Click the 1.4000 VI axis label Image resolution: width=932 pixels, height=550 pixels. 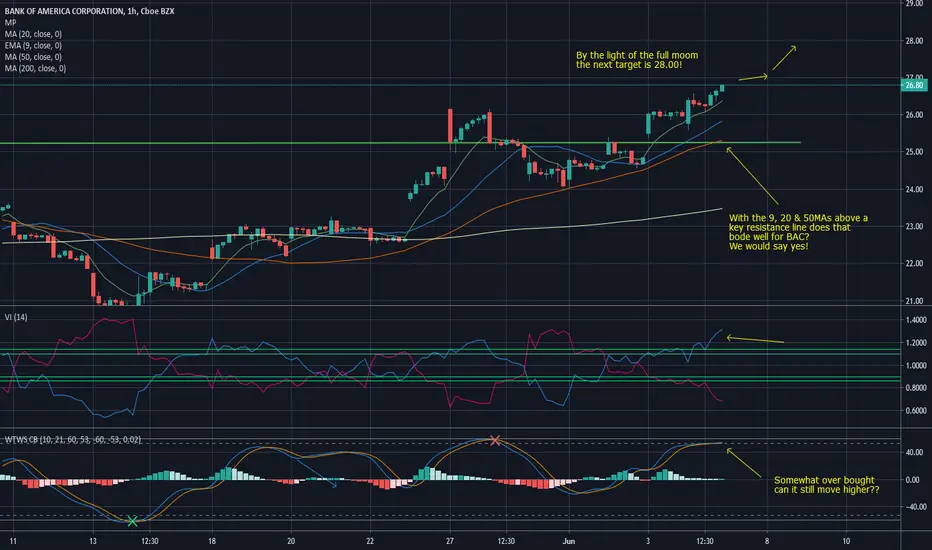click(916, 320)
